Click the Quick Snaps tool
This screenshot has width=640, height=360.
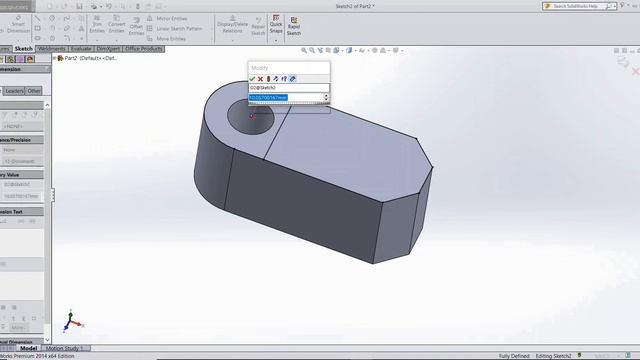(x=276, y=24)
